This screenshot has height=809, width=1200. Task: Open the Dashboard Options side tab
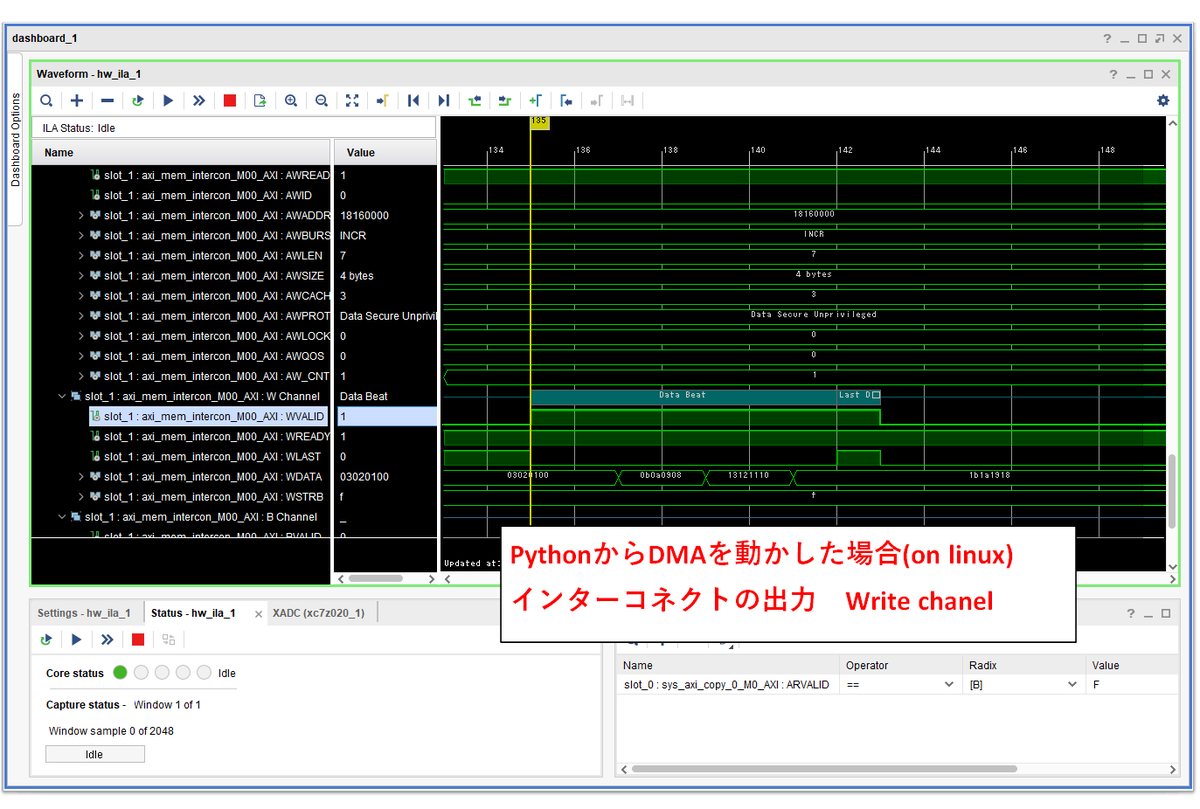click(15, 139)
